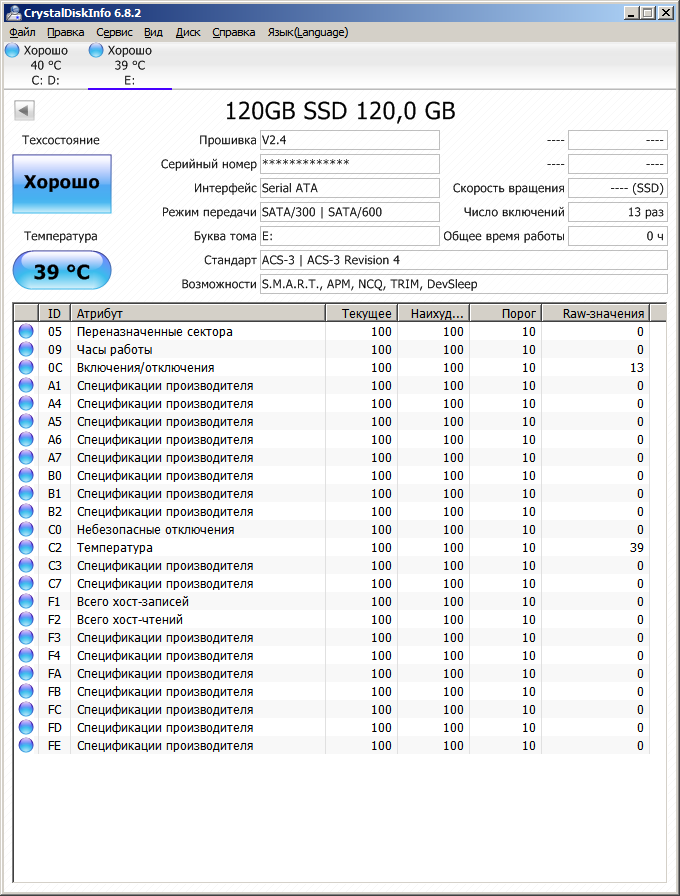Click the Стандарт ACS-3 field
The image size is (680, 896).
(x=463, y=260)
